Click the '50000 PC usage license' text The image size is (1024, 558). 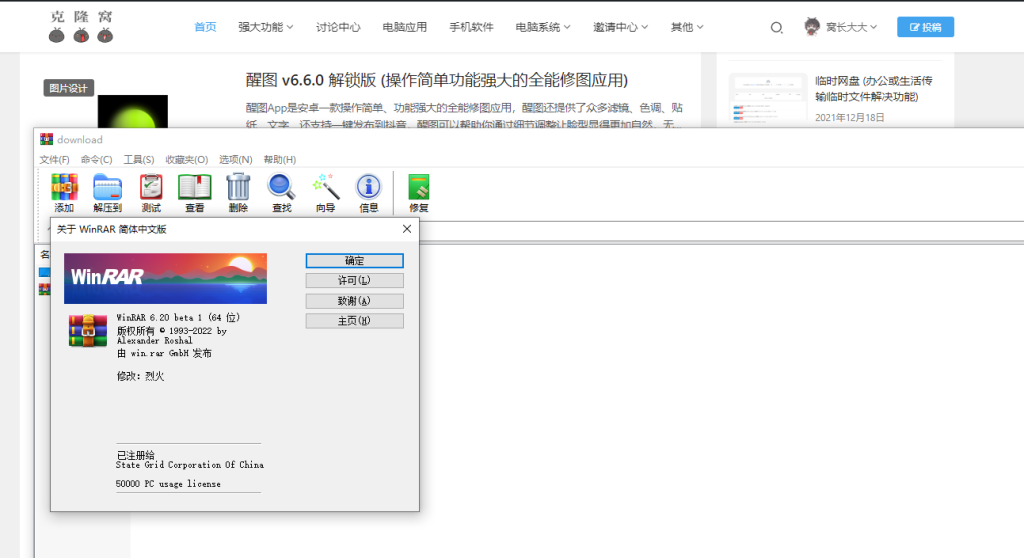coord(168,484)
